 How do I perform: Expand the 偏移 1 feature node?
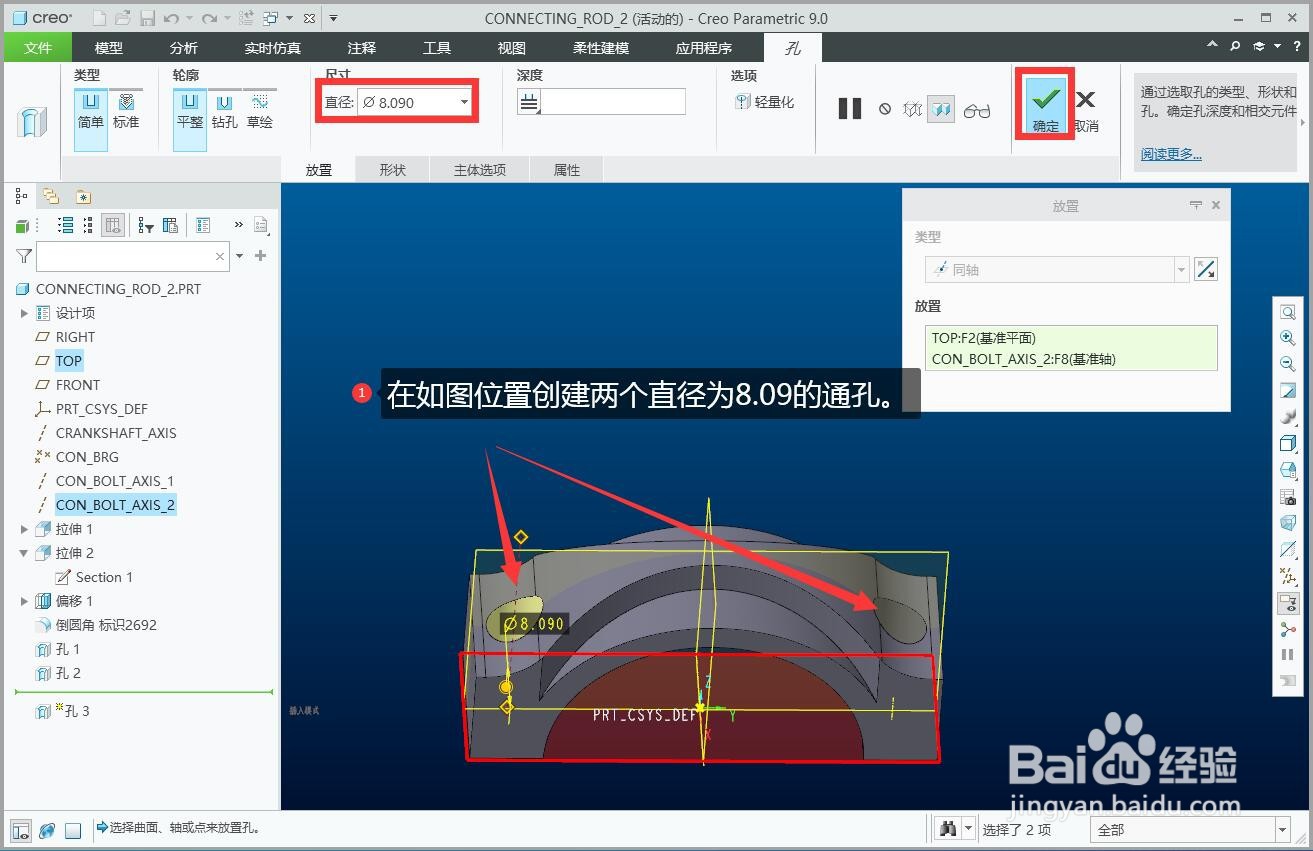pos(24,601)
